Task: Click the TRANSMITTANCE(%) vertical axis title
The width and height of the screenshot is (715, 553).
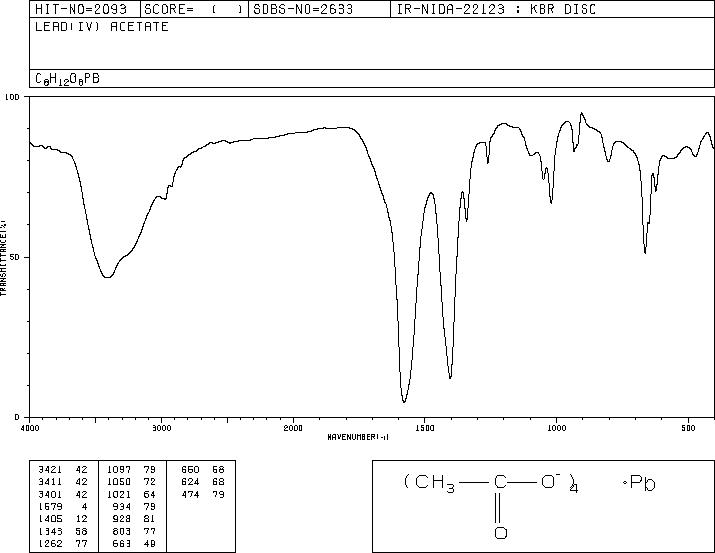Action: click(x=3, y=257)
